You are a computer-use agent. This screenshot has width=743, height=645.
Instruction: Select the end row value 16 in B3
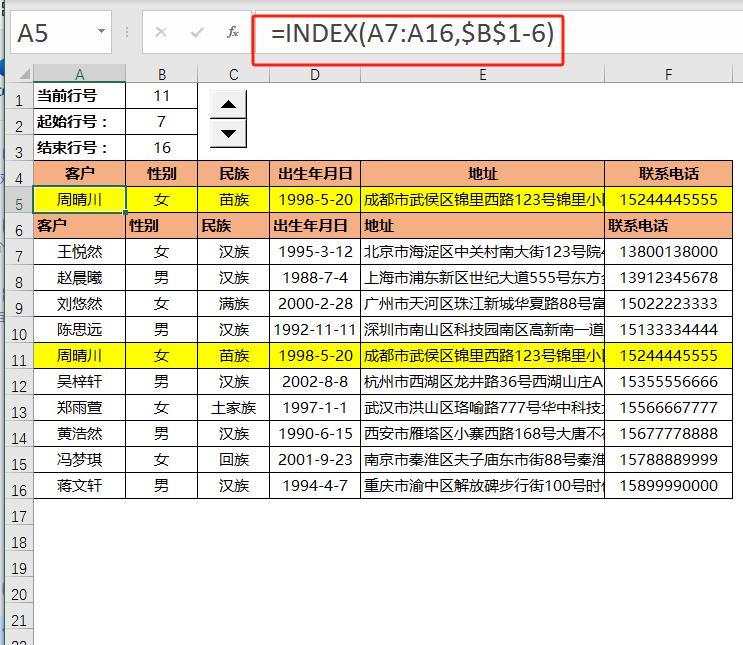coord(162,148)
